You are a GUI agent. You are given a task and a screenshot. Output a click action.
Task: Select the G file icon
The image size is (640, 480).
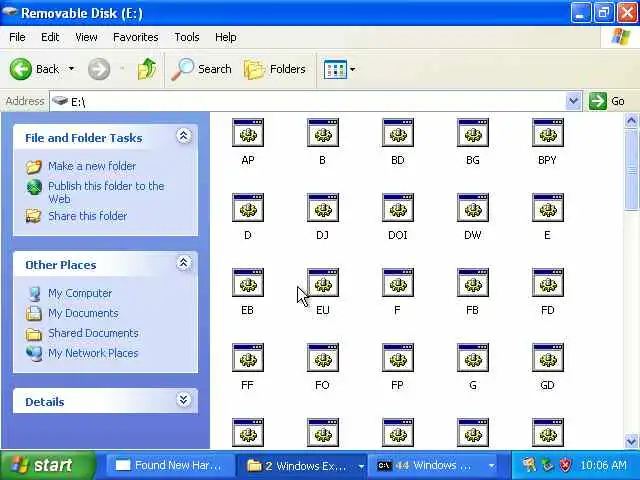473,358
